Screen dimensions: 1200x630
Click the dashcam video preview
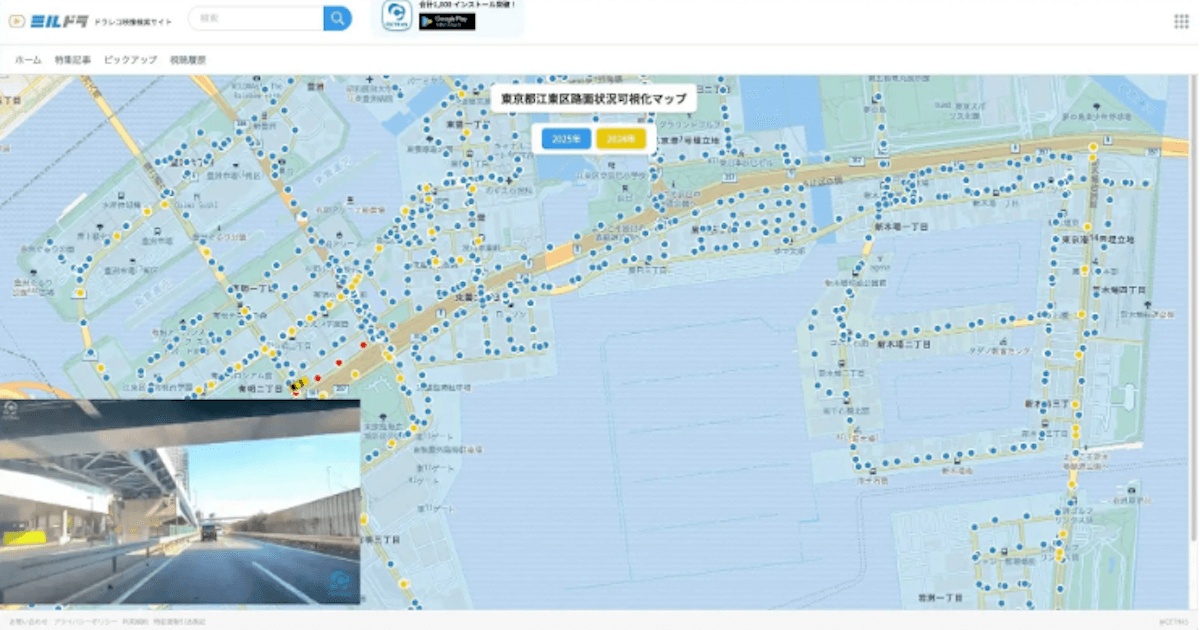[180, 502]
